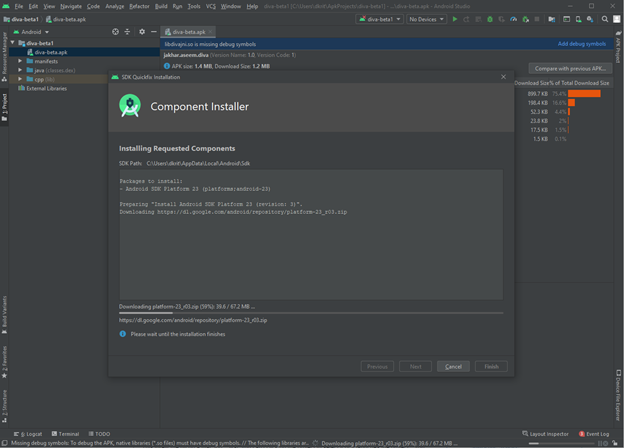Image resolution: width=624 pixels, height=448 pixels.
Task: Click the disabled Finish button
Action: [x=491, y=366]
